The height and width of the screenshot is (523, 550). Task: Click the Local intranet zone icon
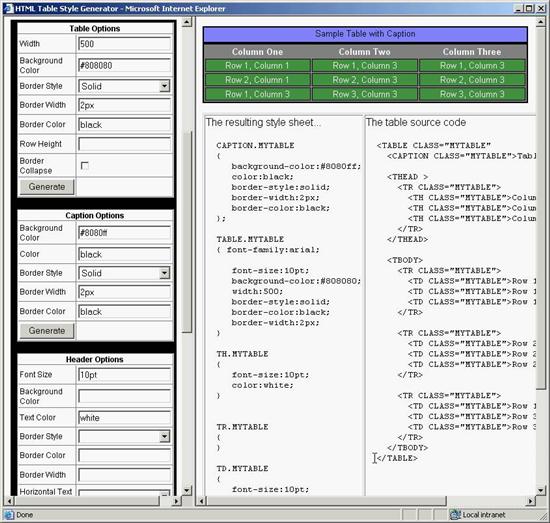[455, 515]
